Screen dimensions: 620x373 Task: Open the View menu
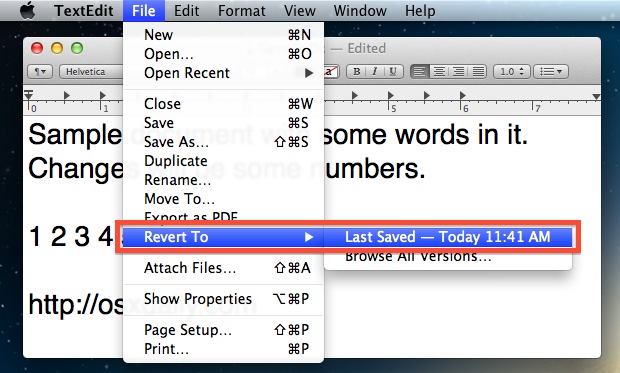(300, 11)
